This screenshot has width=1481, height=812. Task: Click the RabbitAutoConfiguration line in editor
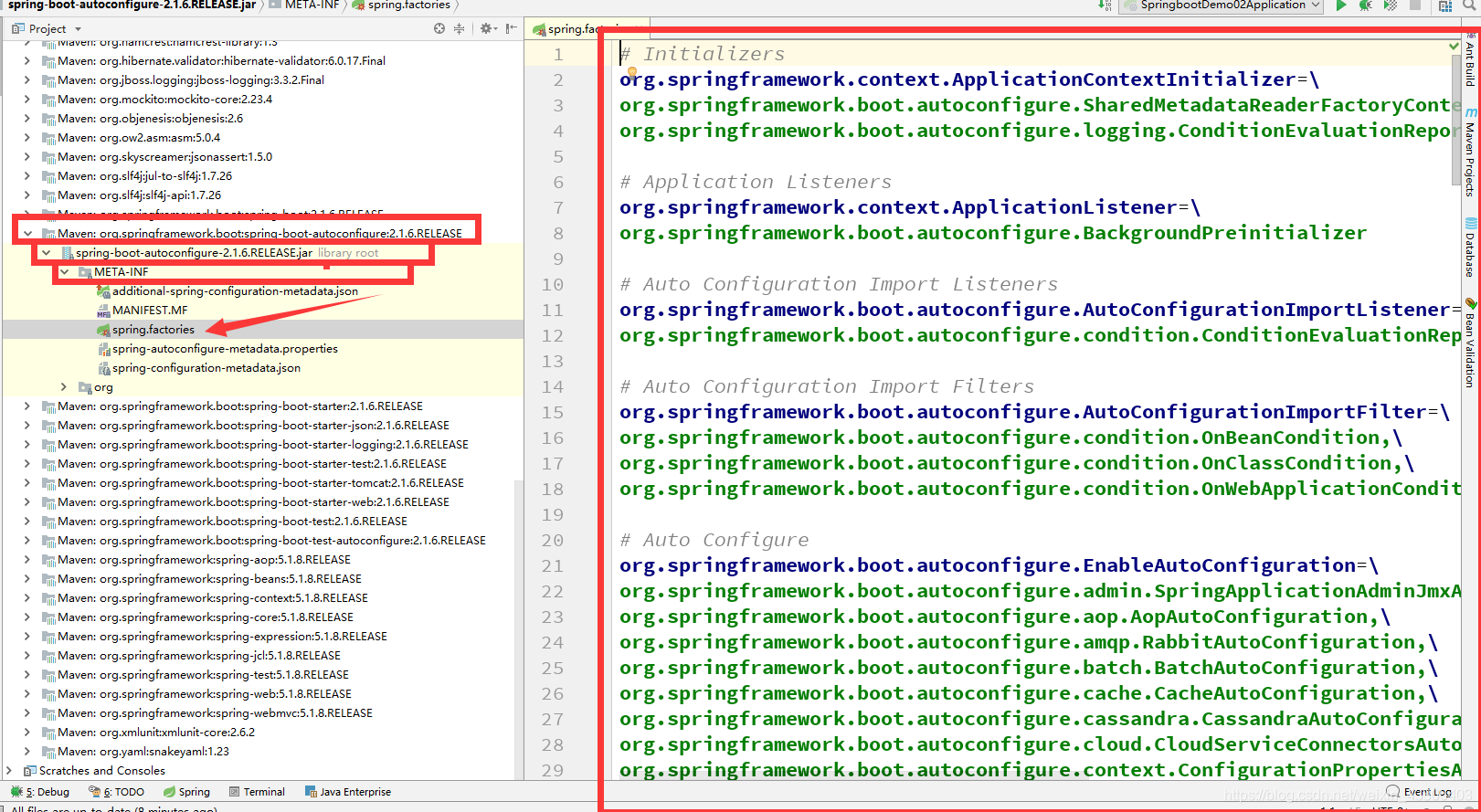[x=1028, y=643]
